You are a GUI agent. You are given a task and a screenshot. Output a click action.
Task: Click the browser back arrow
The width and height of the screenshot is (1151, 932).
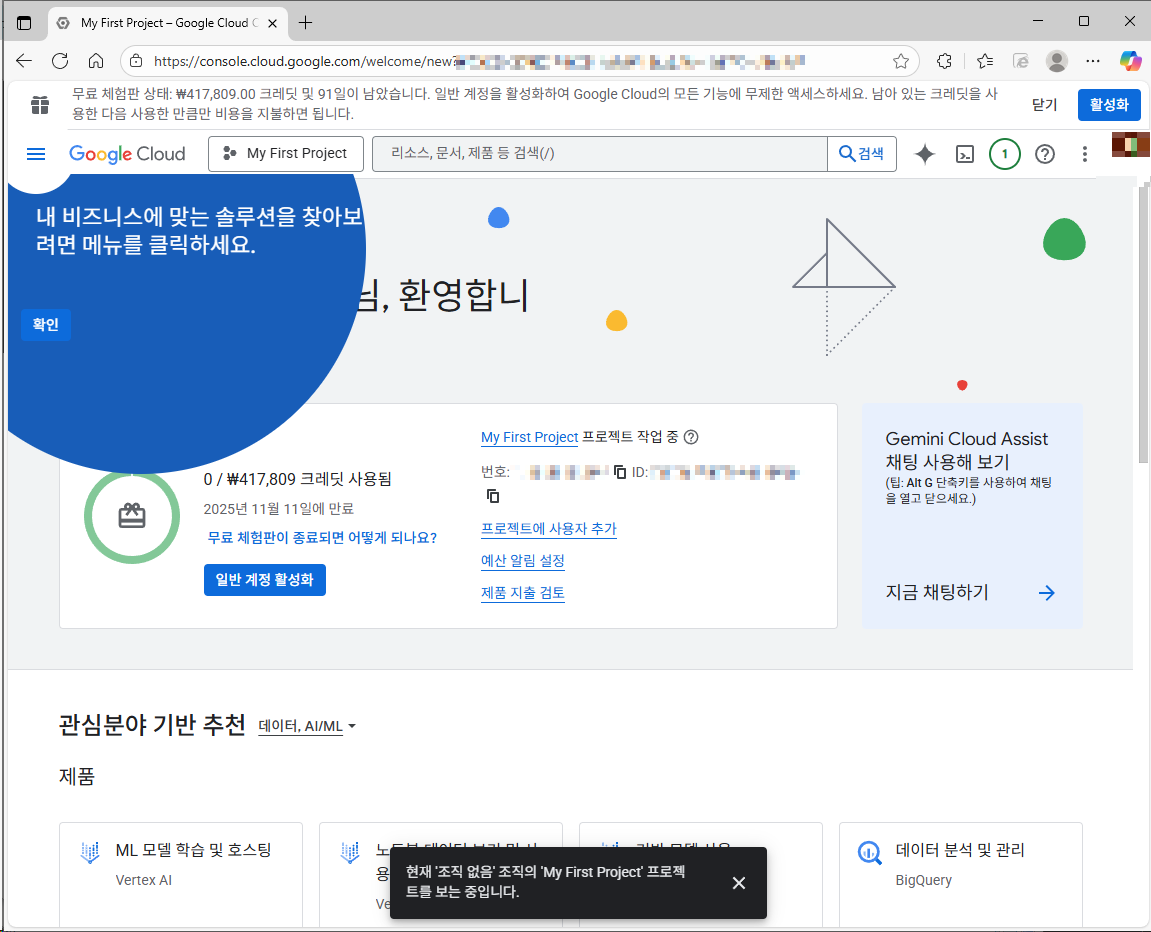click(x=24, y=61)
